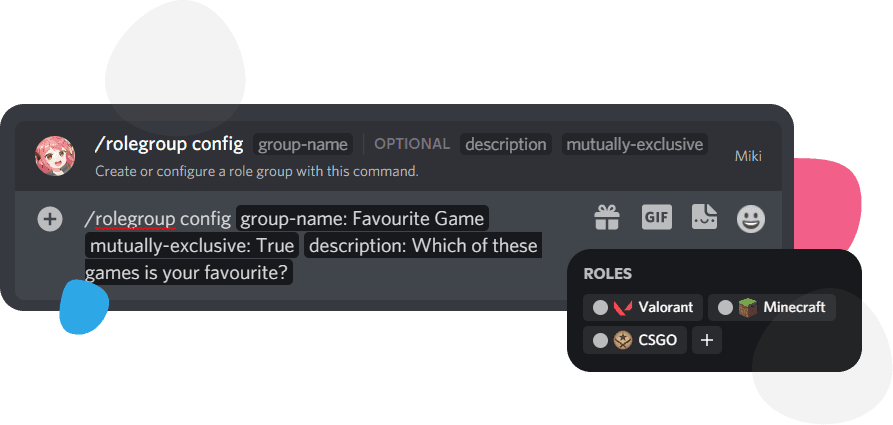Expand add-role menu with plus button

(x=707, y=340)
